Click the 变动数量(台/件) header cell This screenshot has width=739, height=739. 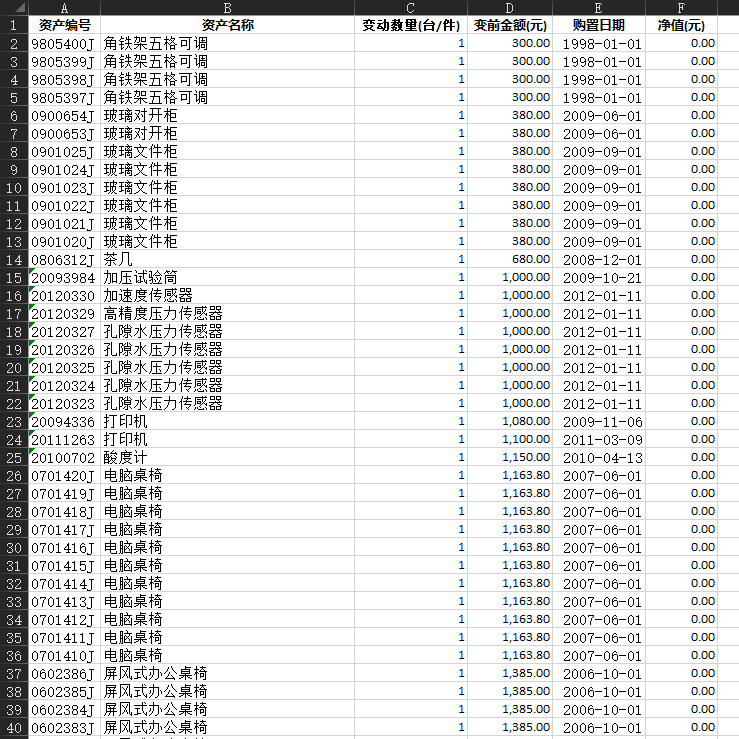pos(410,25)
